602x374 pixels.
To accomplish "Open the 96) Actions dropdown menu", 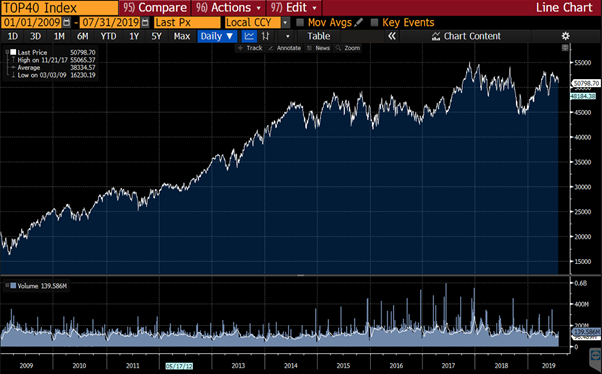I will coord(228,8).
